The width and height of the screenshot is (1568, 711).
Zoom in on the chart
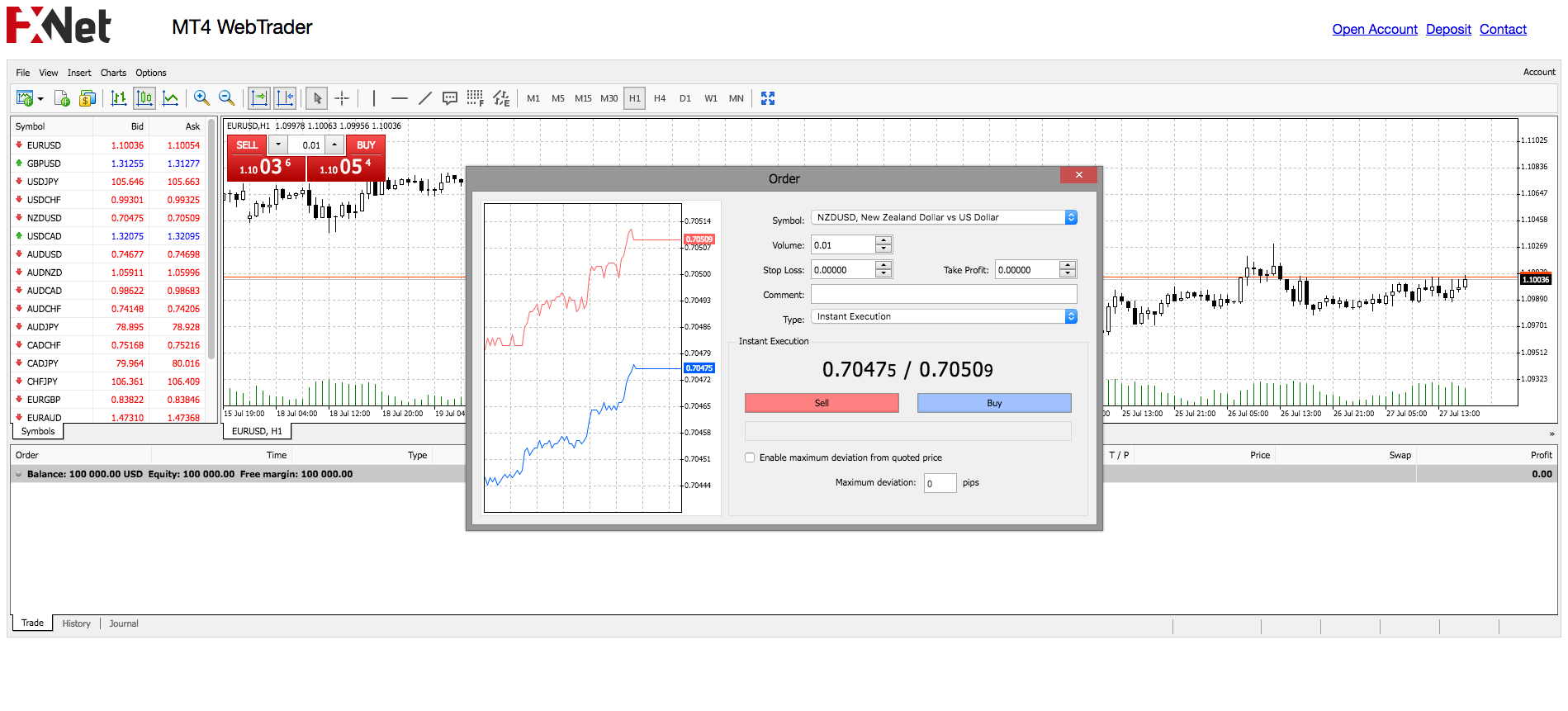[x=201, y=98]
